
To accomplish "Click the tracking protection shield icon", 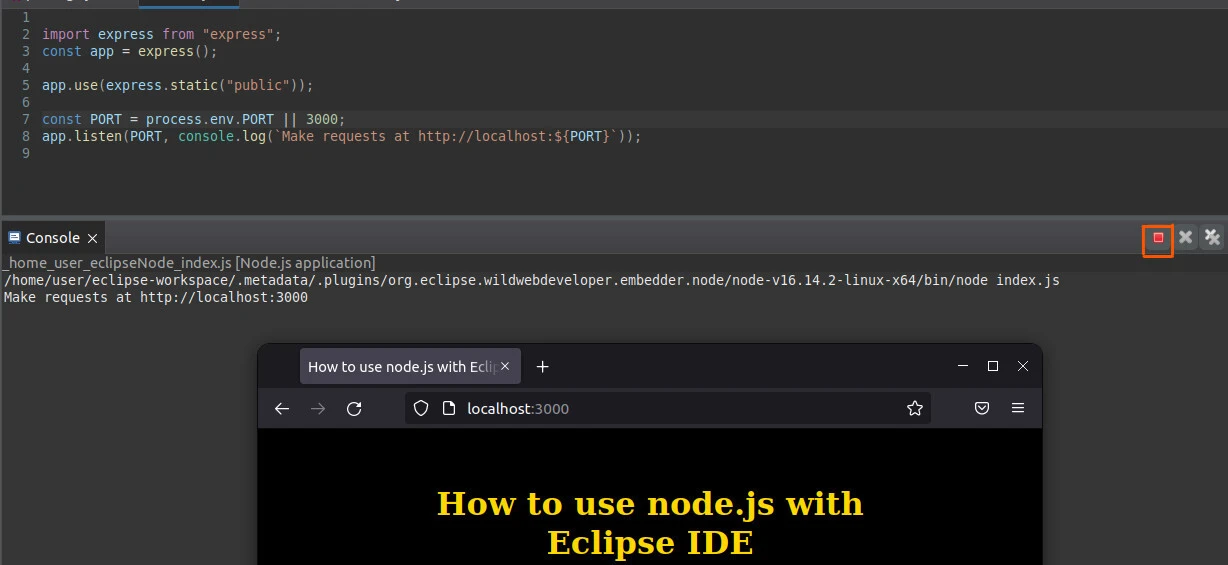I will (x=421, y=408).
